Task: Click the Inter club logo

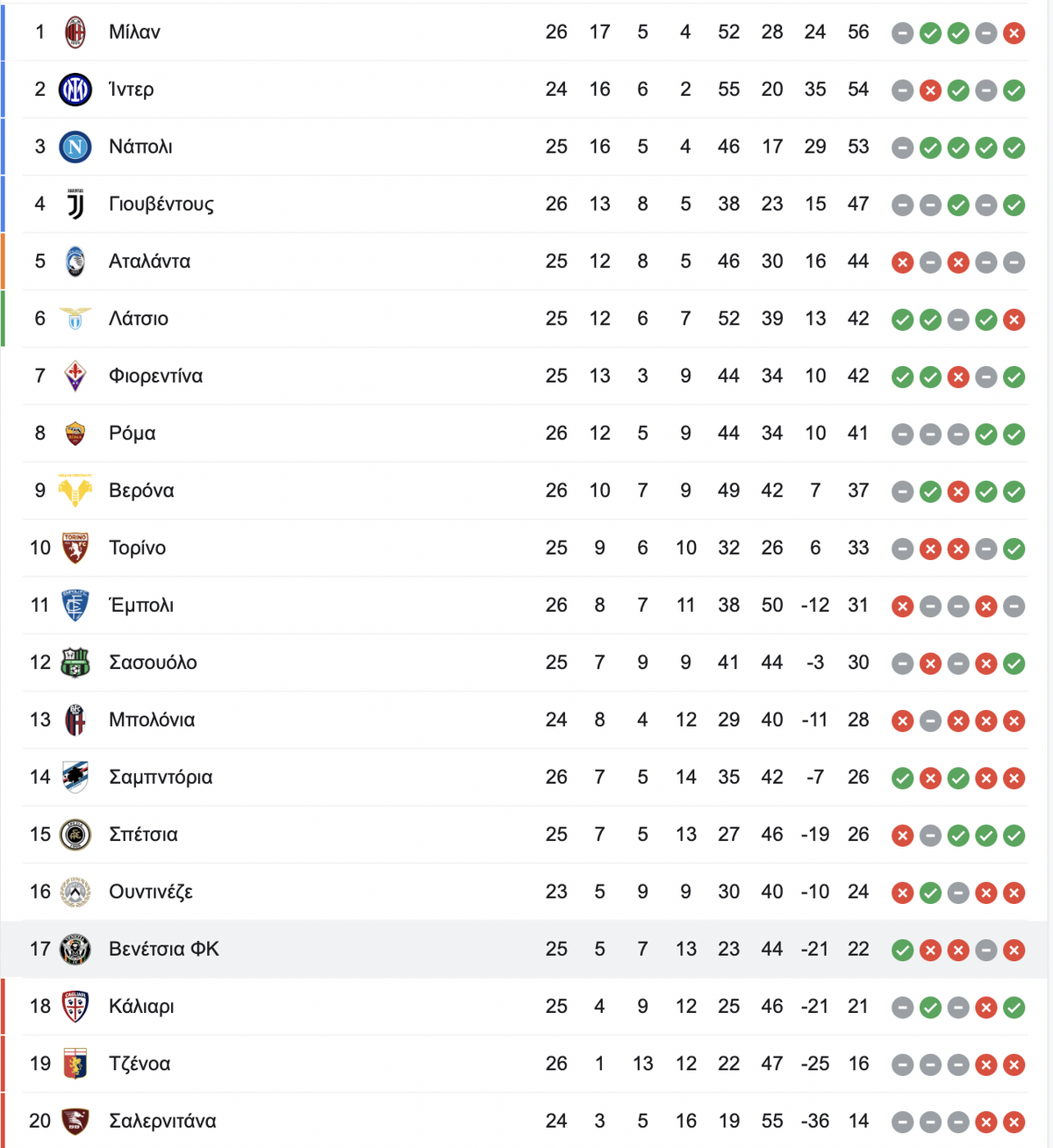Action: [75, 90]
